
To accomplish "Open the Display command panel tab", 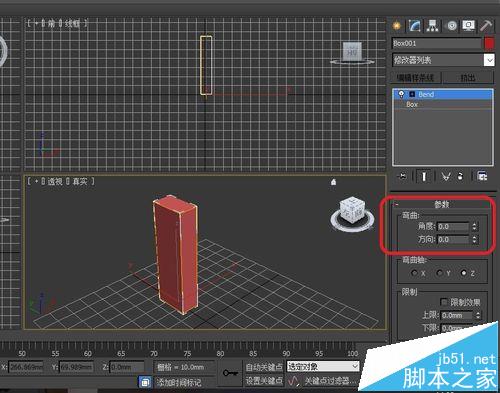I will (468, 26).
